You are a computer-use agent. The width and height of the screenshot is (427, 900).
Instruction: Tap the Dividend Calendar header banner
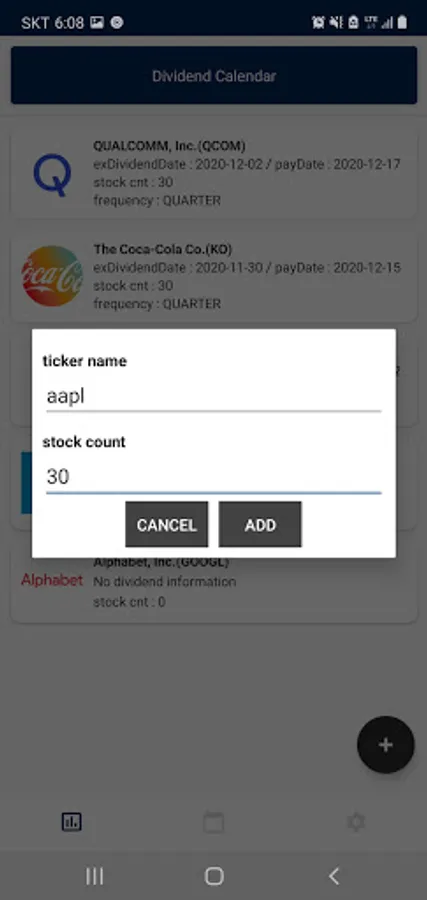[x=214, y=75]
